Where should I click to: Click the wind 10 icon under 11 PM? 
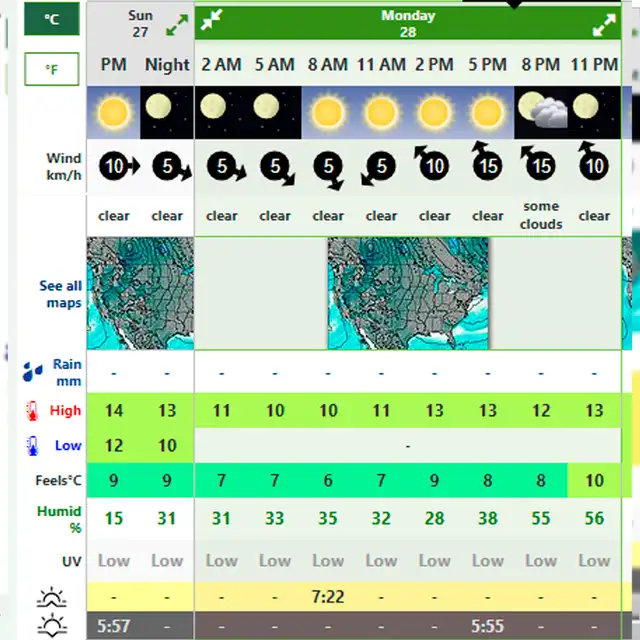593,161
